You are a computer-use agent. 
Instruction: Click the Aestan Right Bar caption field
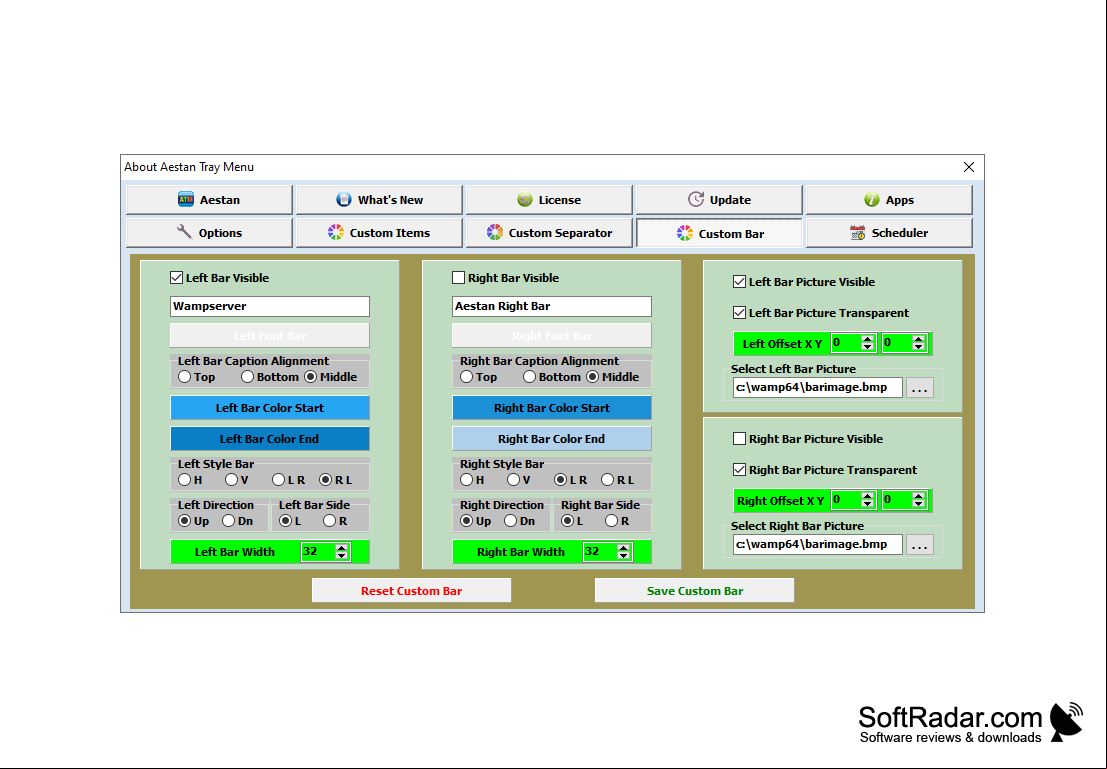tap(552, 306)
